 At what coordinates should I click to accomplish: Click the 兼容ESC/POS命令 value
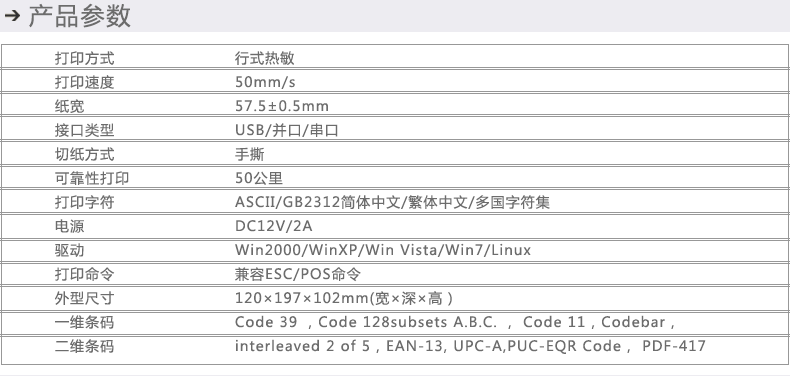(298, 274)
